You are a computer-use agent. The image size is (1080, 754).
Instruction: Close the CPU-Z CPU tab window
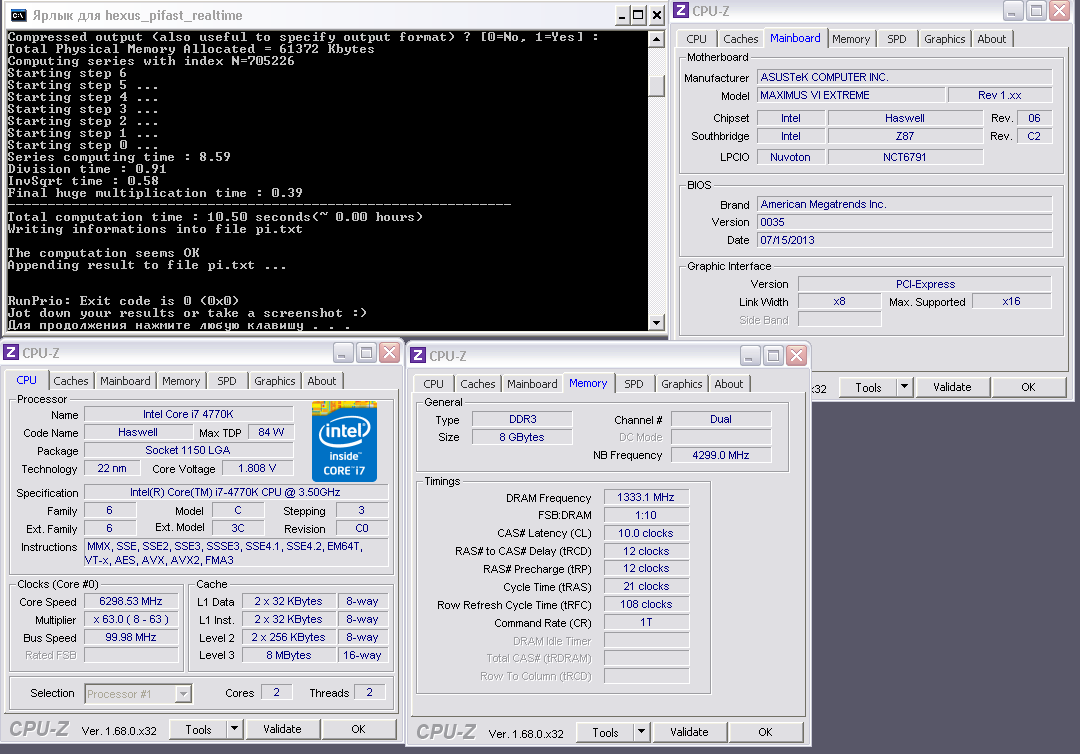[389, 353]
